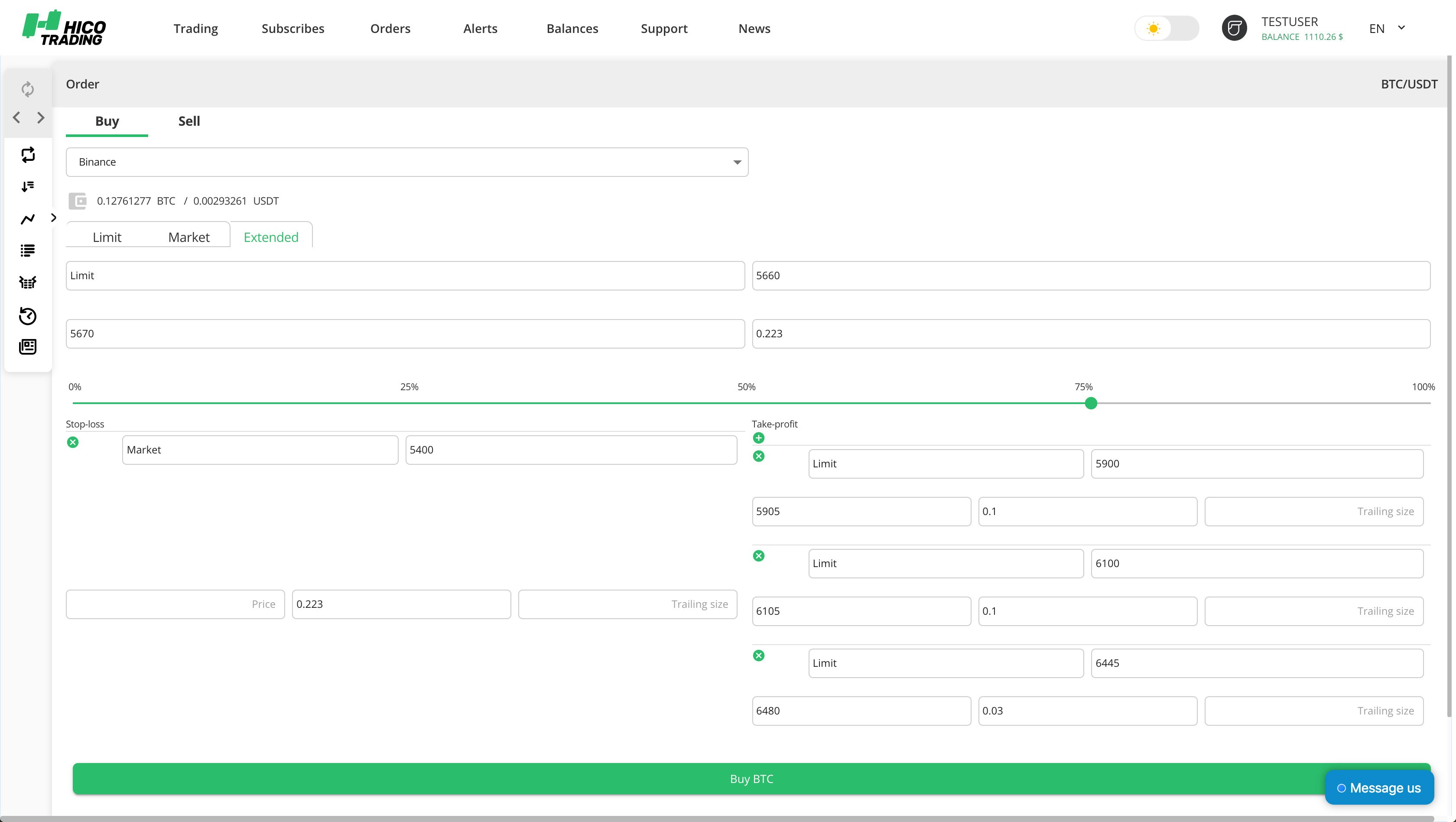Remove the 6445 take-profit entry
The image size is (1456, 822).
pyautogui.click(x=758, y=655)
